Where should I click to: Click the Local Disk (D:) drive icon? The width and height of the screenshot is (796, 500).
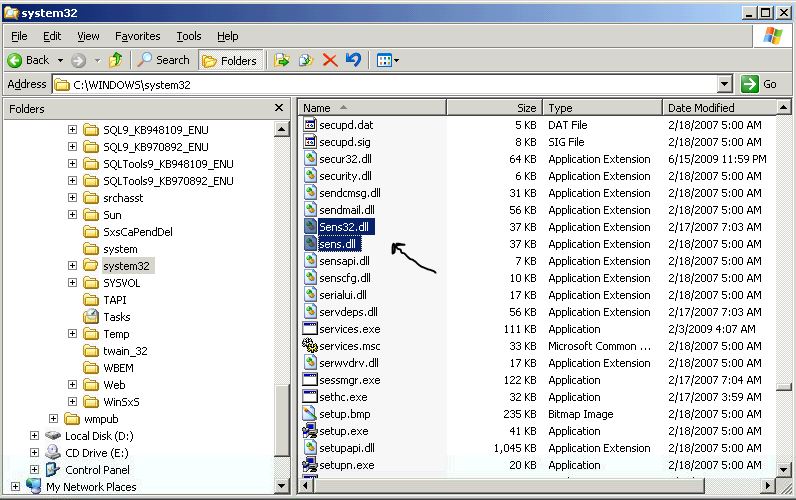pyautogui.click(x=52, y=436)
